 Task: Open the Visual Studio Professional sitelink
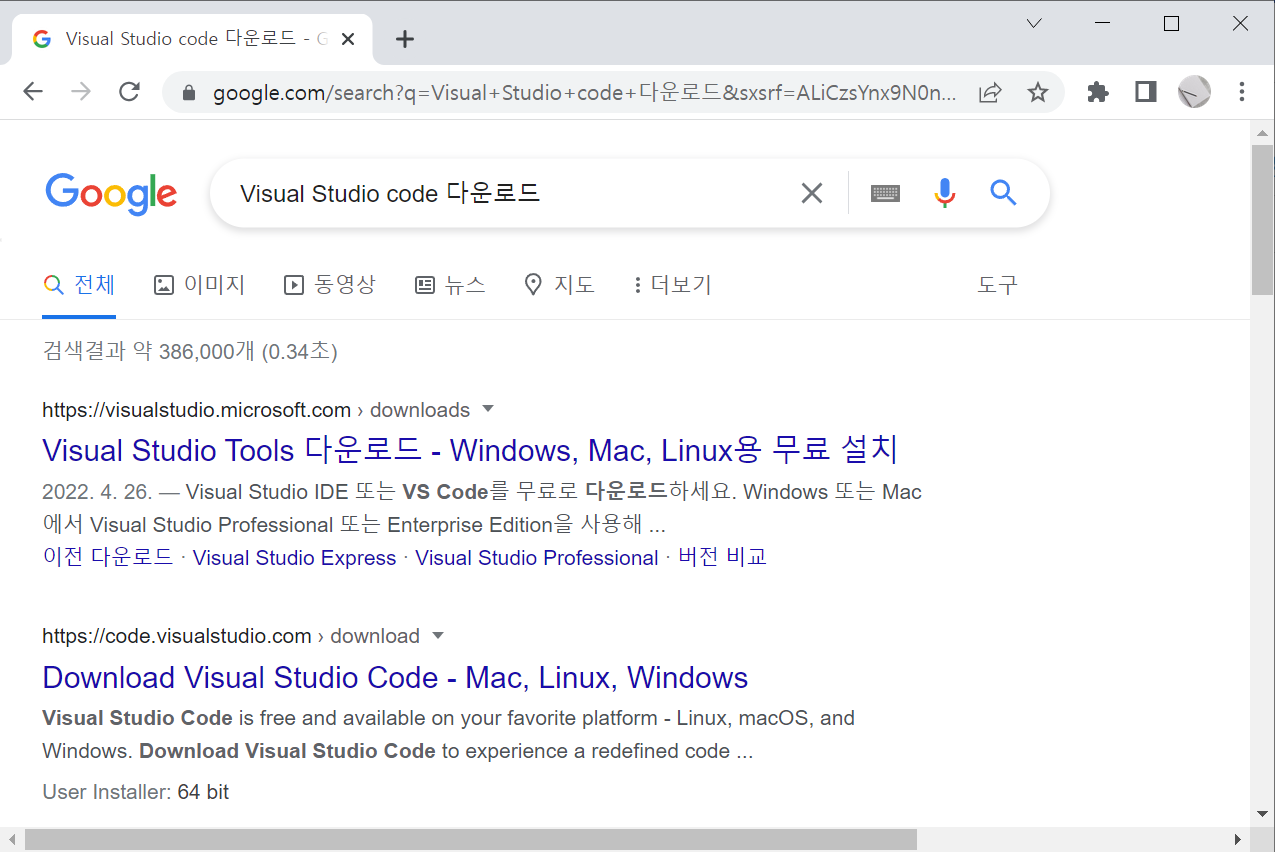click(537, 558)
